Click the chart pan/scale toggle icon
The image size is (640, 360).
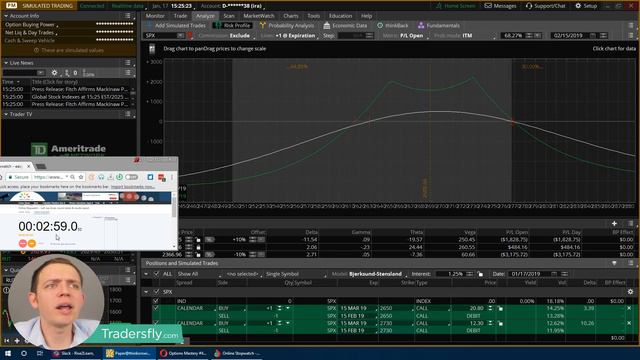152,49
